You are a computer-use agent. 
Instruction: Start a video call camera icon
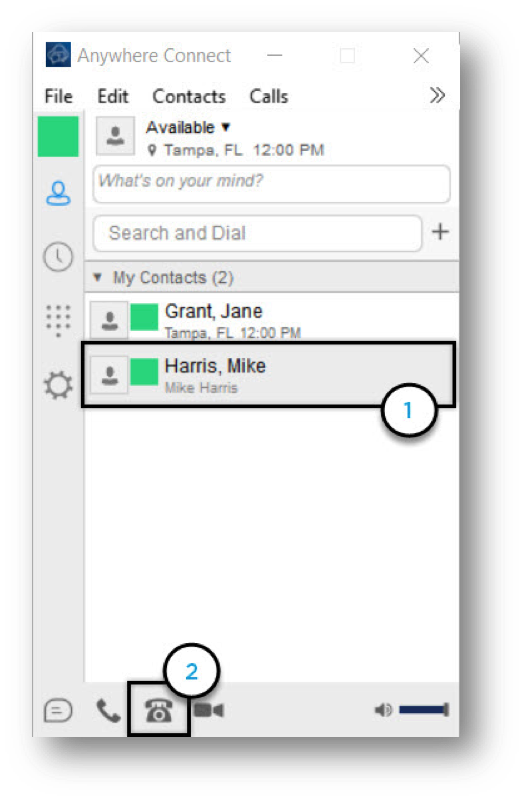[x=209, y=710]
